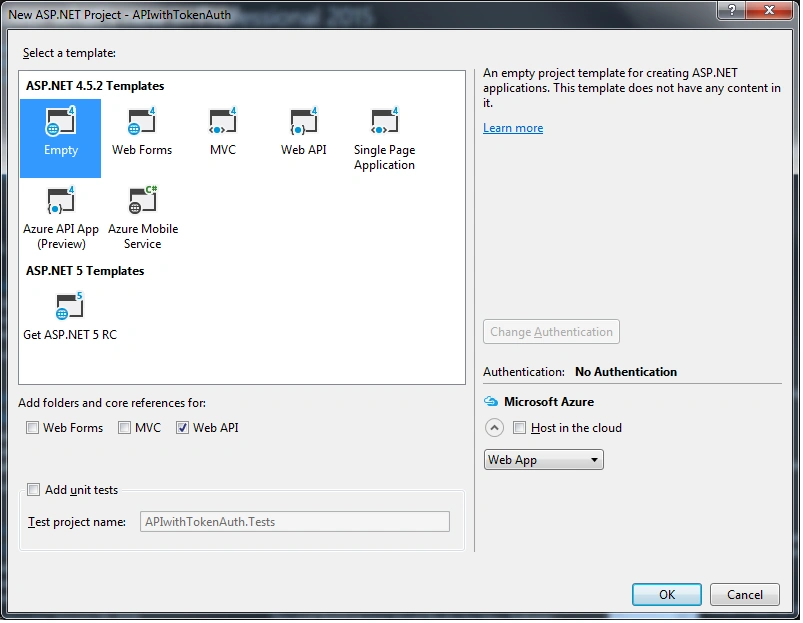
Task: Choose Single Page Application template icon
Action: pos(385,121)
